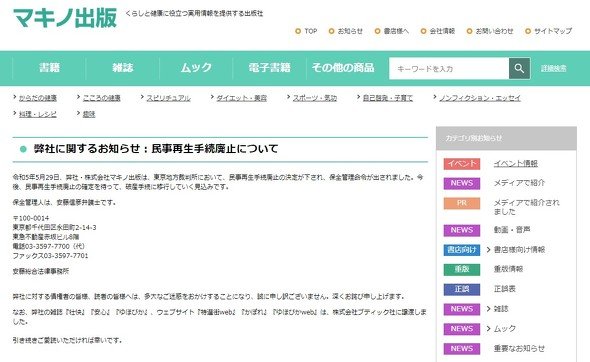Click the 〒100-0014 postal code text
Image resolution: width=590 pixels, height=362 pixels.
tap(31, 218)
